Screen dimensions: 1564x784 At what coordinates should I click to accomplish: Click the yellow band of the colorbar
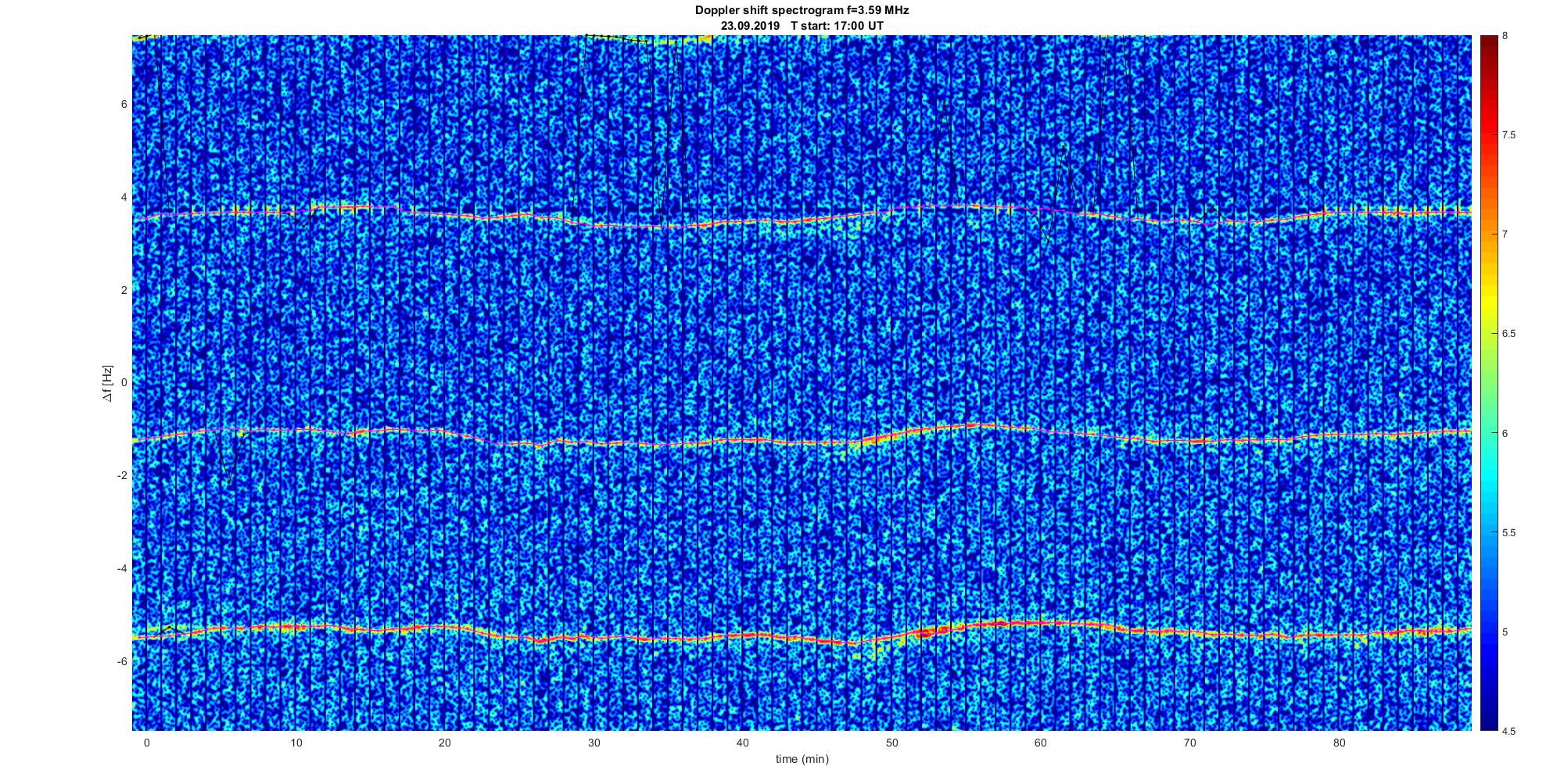point(1489,301)
